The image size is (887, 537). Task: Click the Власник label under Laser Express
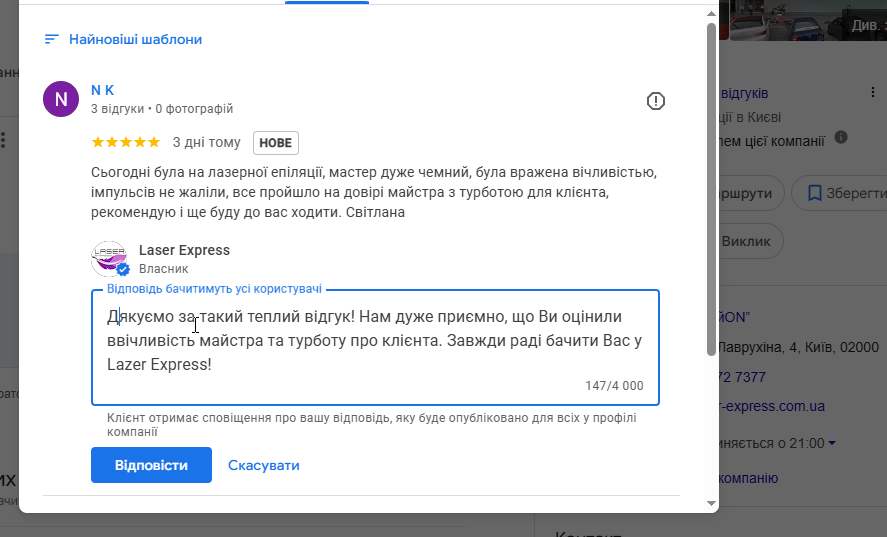pos(163,269)
